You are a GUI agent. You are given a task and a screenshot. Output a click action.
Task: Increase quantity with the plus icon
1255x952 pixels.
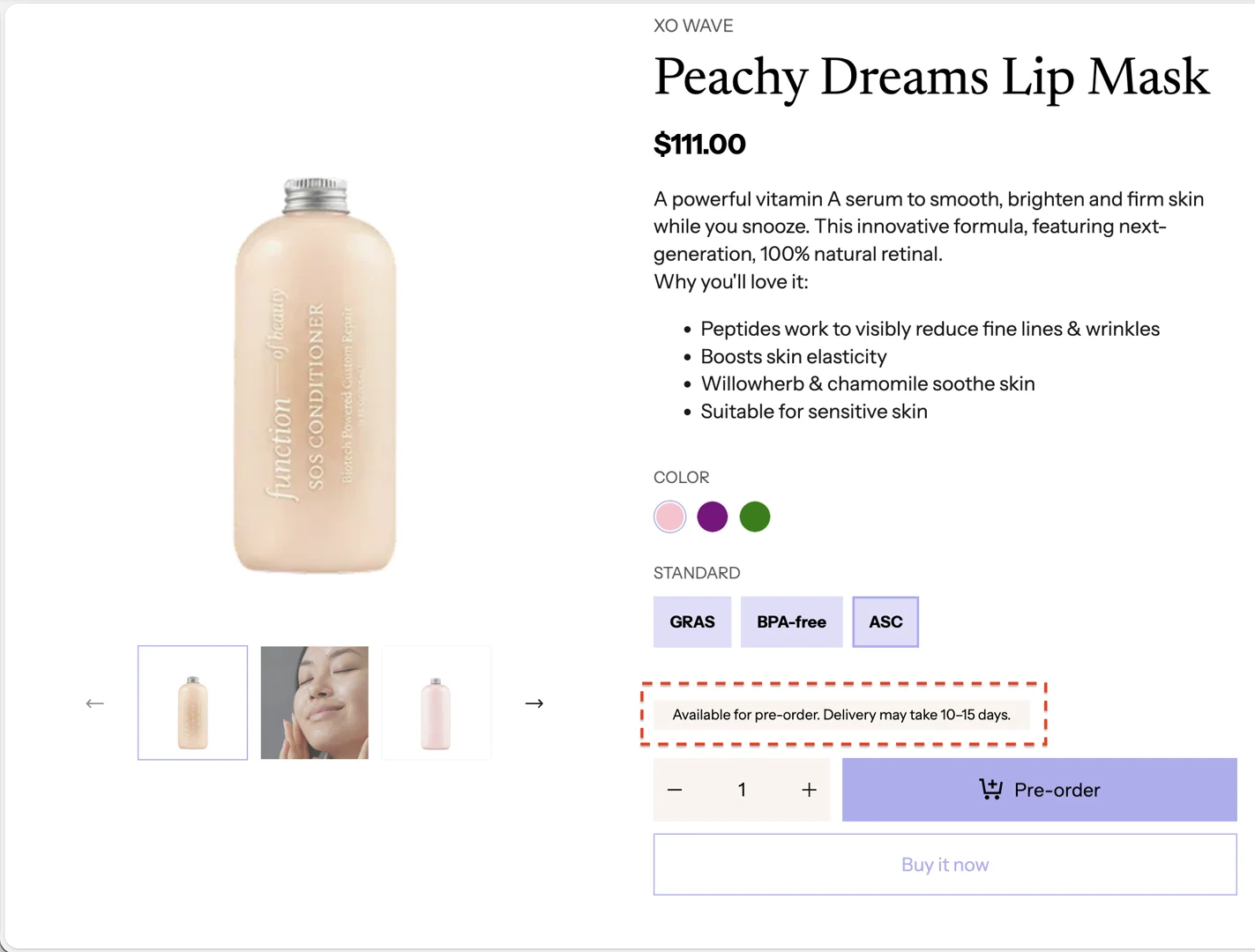[x=809, y=790]
